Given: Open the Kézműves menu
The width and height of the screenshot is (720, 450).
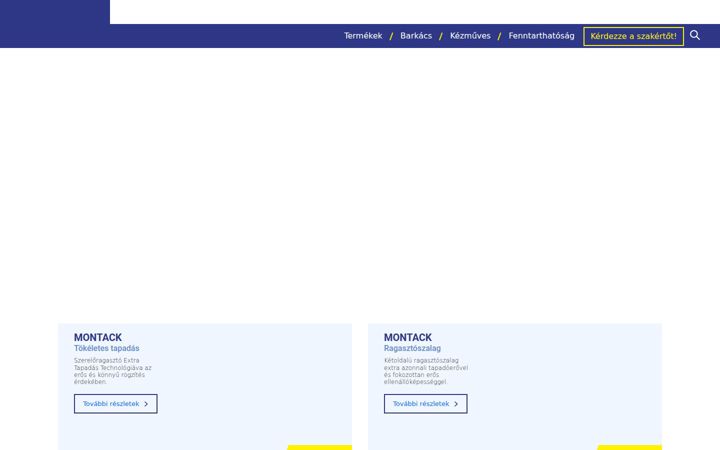Looking at the screenshot, I should [470, 36].
